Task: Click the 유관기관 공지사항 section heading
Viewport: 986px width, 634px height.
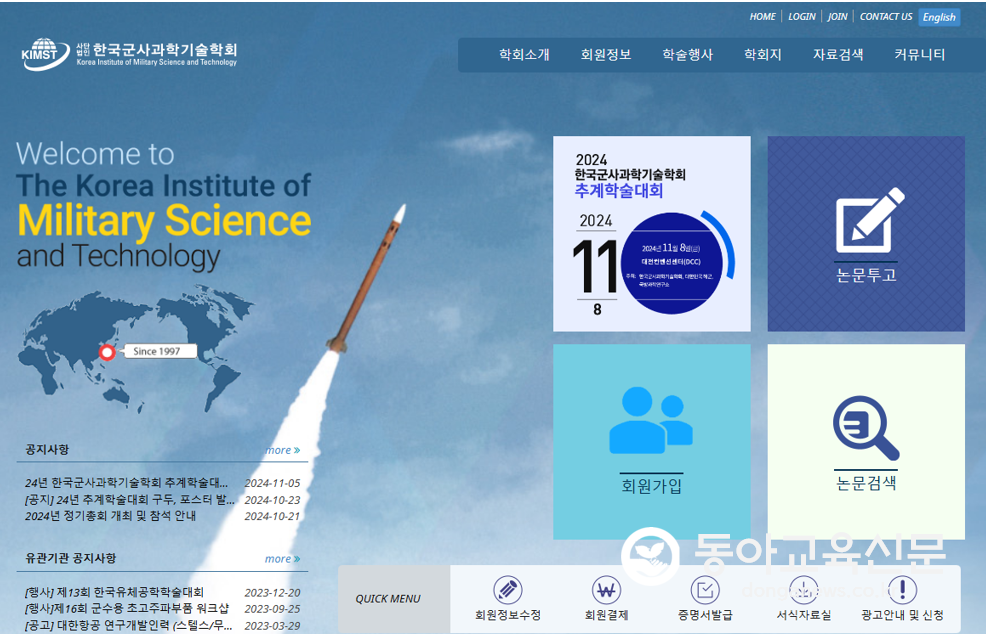Action: (x=70, y=558)
